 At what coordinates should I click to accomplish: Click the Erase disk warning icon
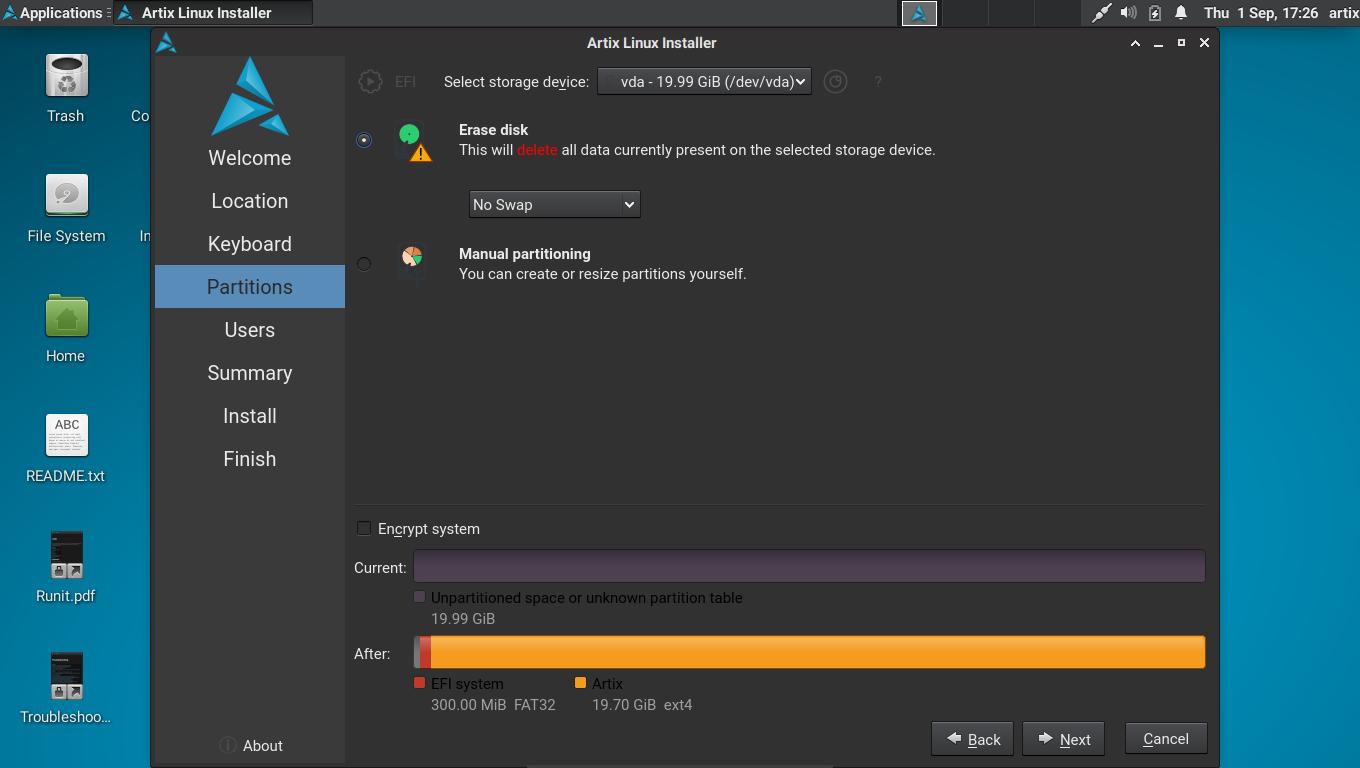point(413,142)
